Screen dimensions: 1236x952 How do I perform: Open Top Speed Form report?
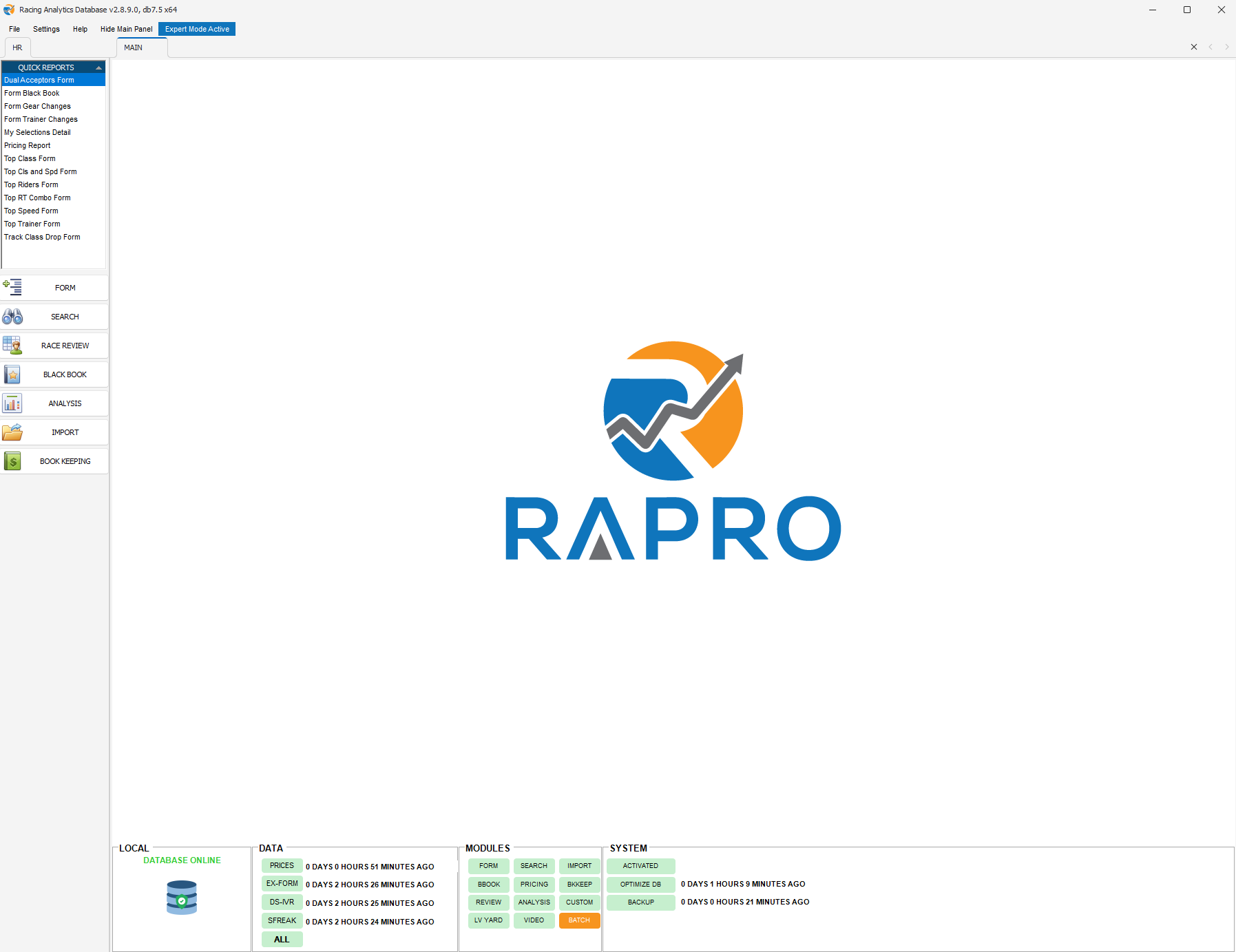(x=54, y=211)
